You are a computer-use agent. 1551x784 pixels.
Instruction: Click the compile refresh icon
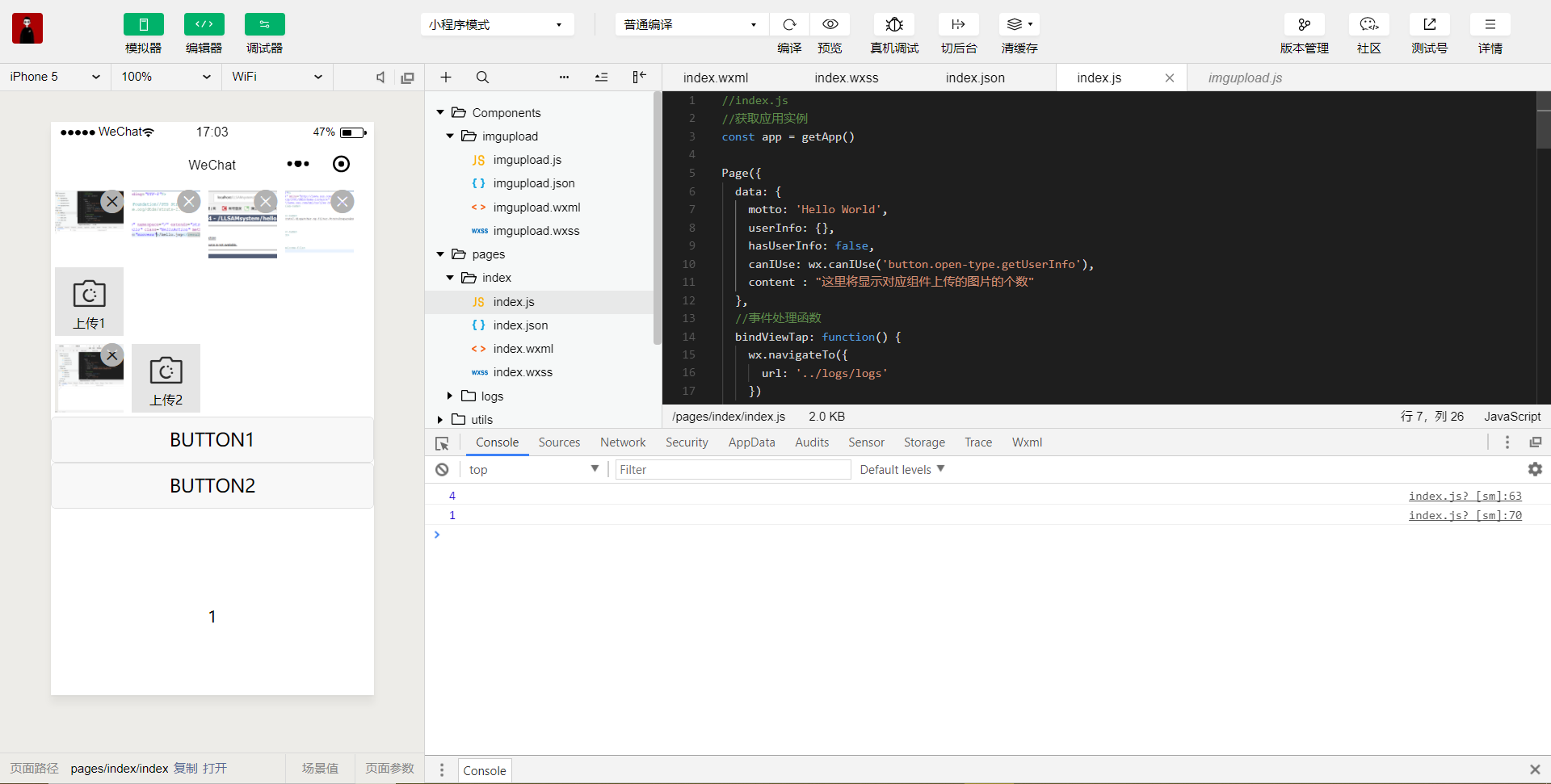point(789,24)
